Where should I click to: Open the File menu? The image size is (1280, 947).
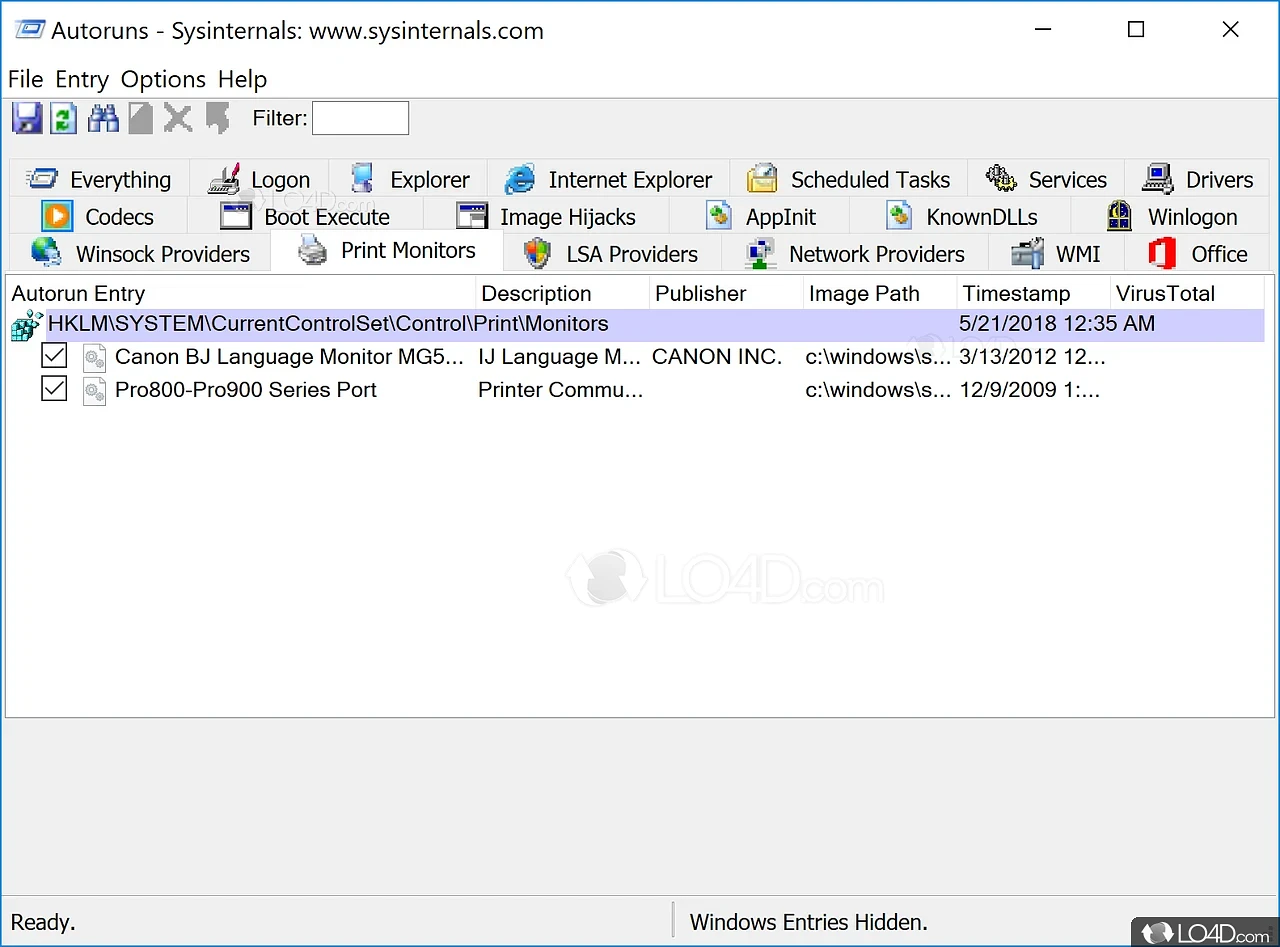25,79
